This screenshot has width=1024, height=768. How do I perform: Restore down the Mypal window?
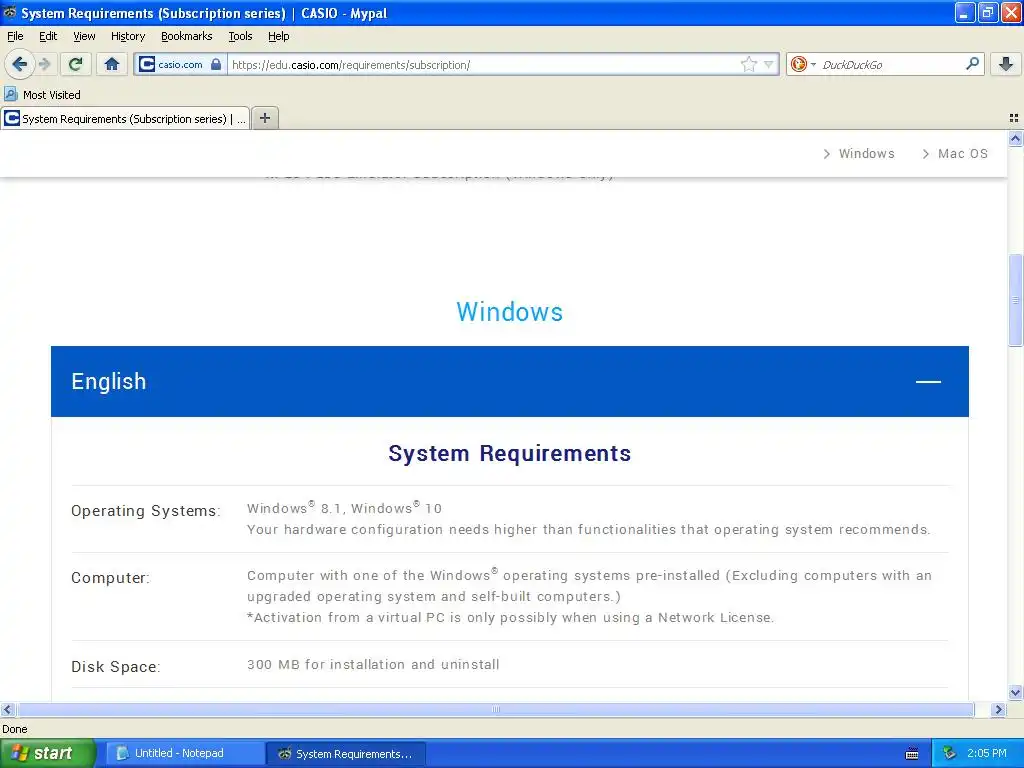point(987,12)
